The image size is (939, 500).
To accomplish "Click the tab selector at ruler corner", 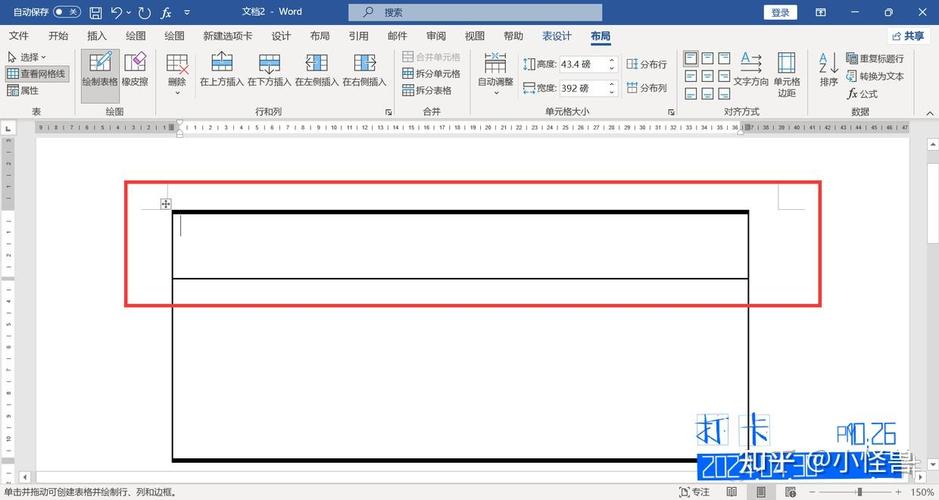I will click(8, 128).
